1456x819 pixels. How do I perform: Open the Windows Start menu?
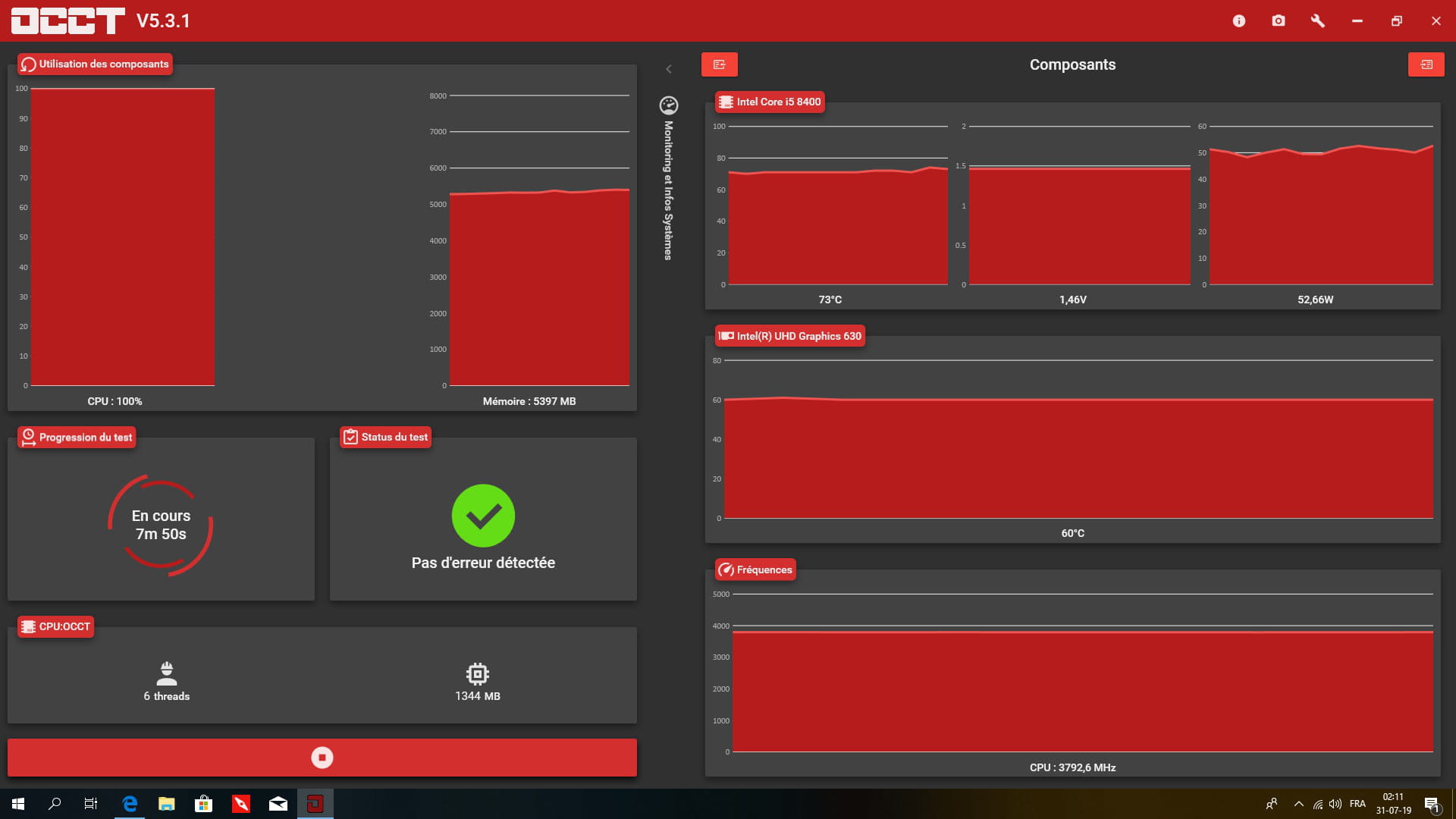click(x=18, y=804)
